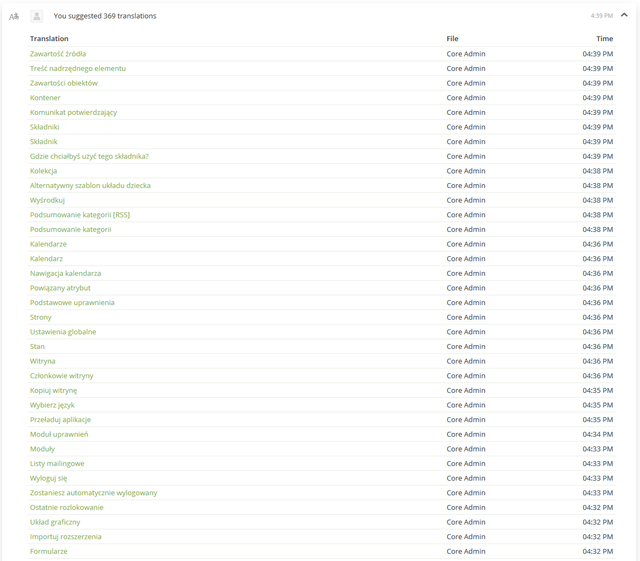Open the 'Członkowie witryny' translation
The height and width of the screenshot is (561, 640).
pyautogui.click(x=62, y=376)
